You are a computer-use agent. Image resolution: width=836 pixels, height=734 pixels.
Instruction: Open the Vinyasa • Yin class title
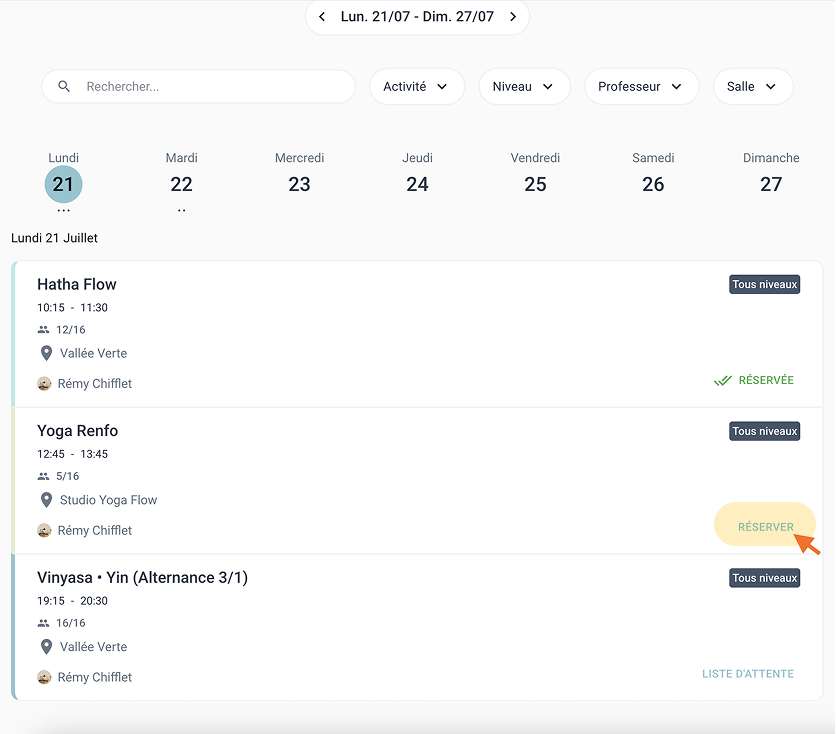point(142,578)
